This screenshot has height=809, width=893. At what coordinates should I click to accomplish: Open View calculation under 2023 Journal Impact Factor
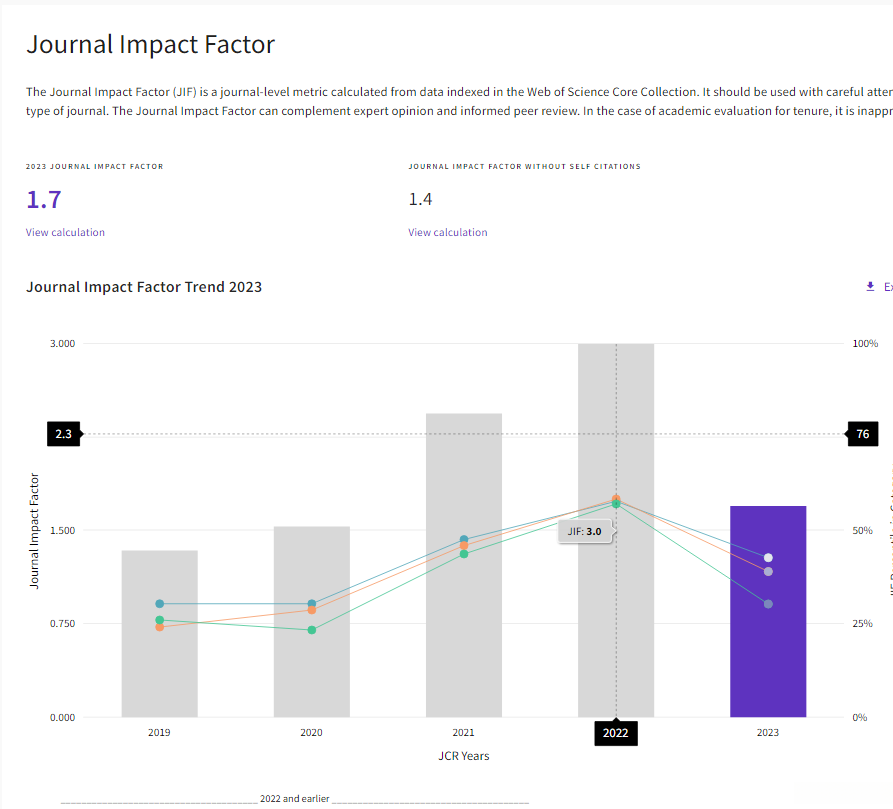pyautogui.click(x=65, y=232)
